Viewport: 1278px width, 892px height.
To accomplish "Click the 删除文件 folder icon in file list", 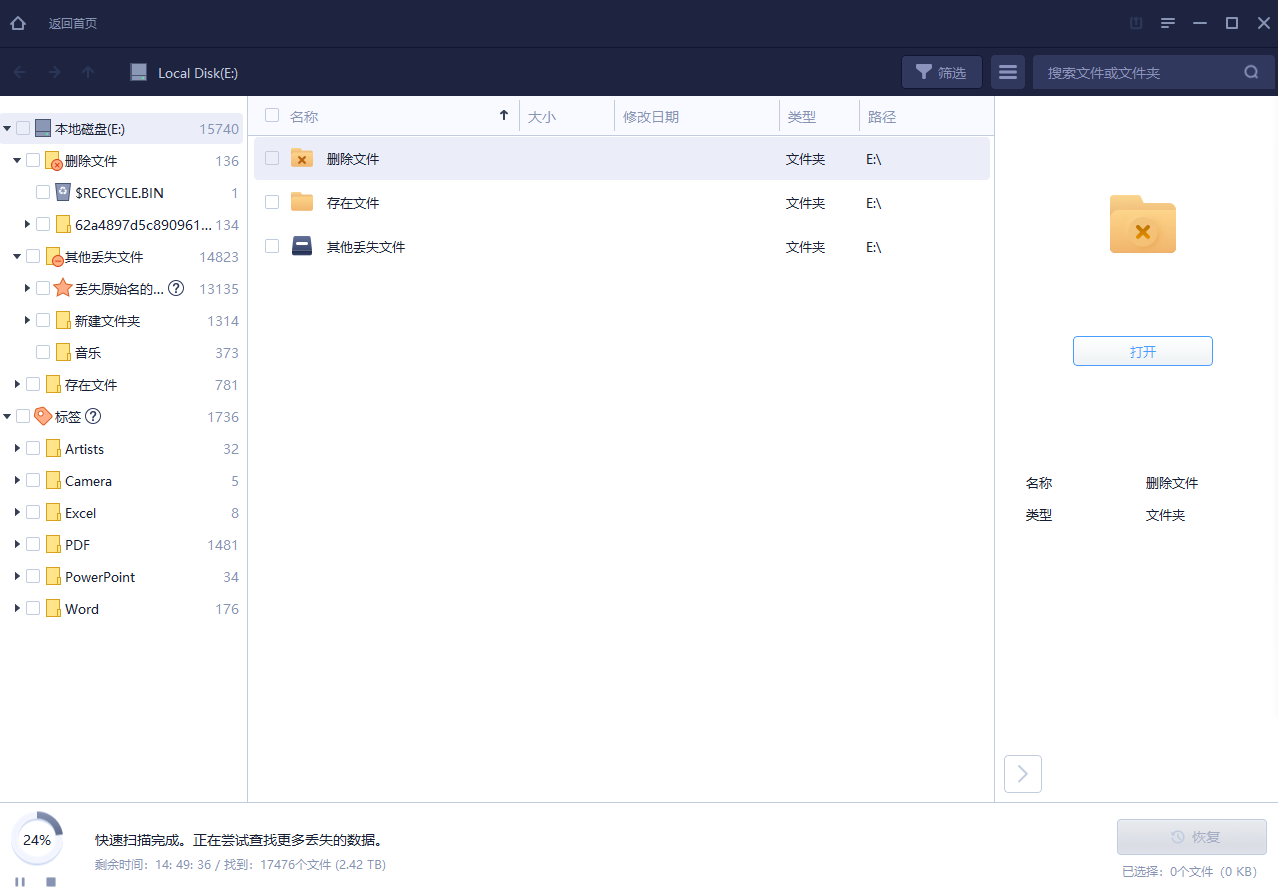I will 302,158.
